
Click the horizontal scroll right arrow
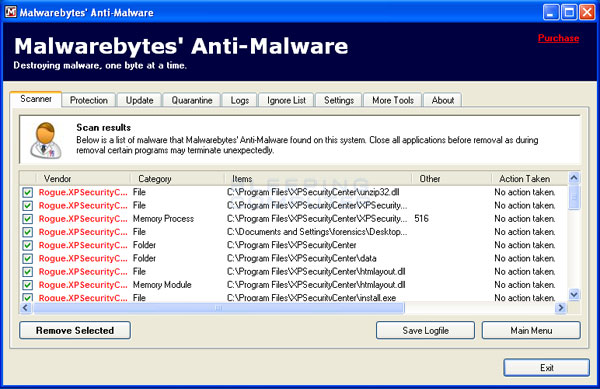tap(561, 308)
